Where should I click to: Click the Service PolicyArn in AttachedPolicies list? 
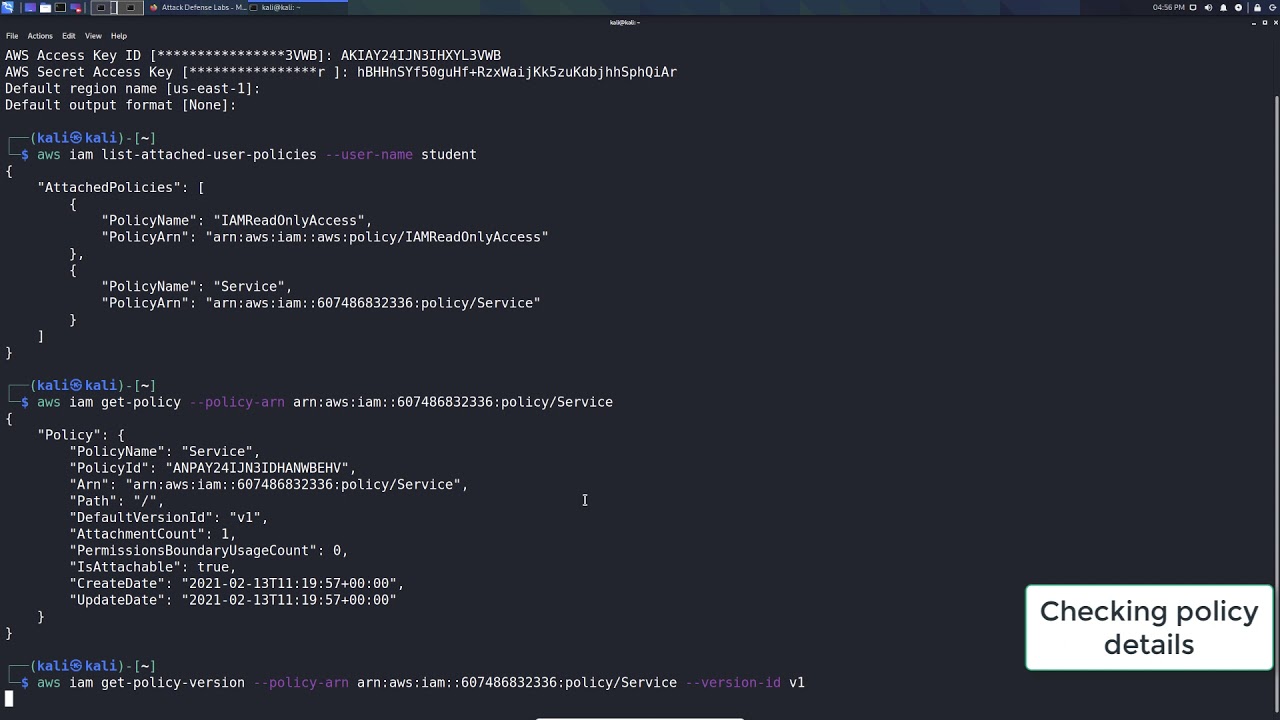373,303
